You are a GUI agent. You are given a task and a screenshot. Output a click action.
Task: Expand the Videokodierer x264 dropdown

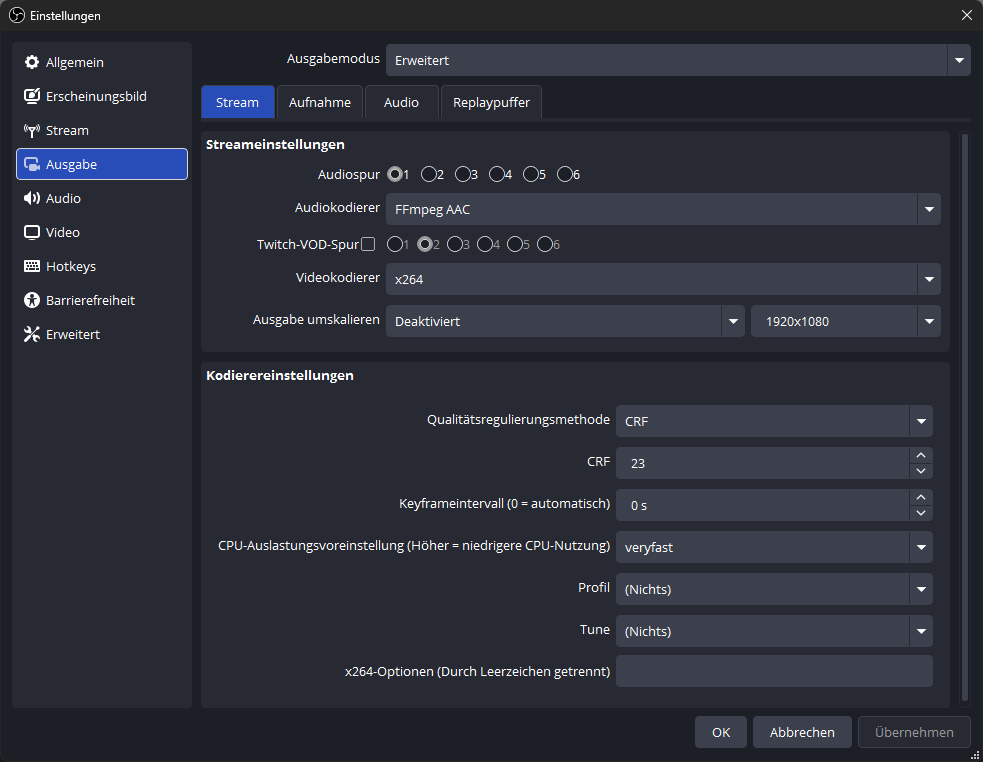pyautogui.click(x=663, y=280)
